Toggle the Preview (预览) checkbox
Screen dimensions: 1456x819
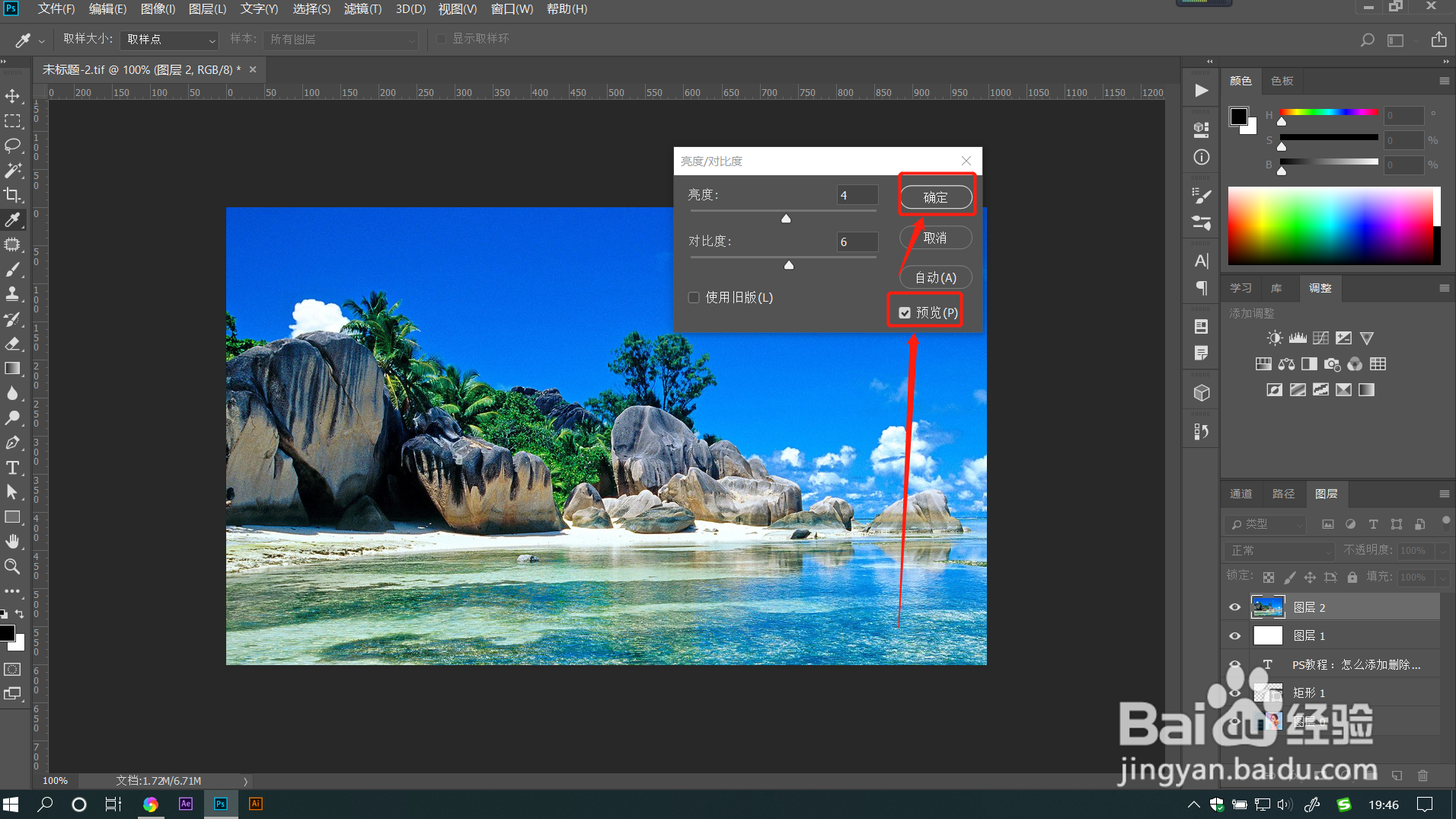905,313
